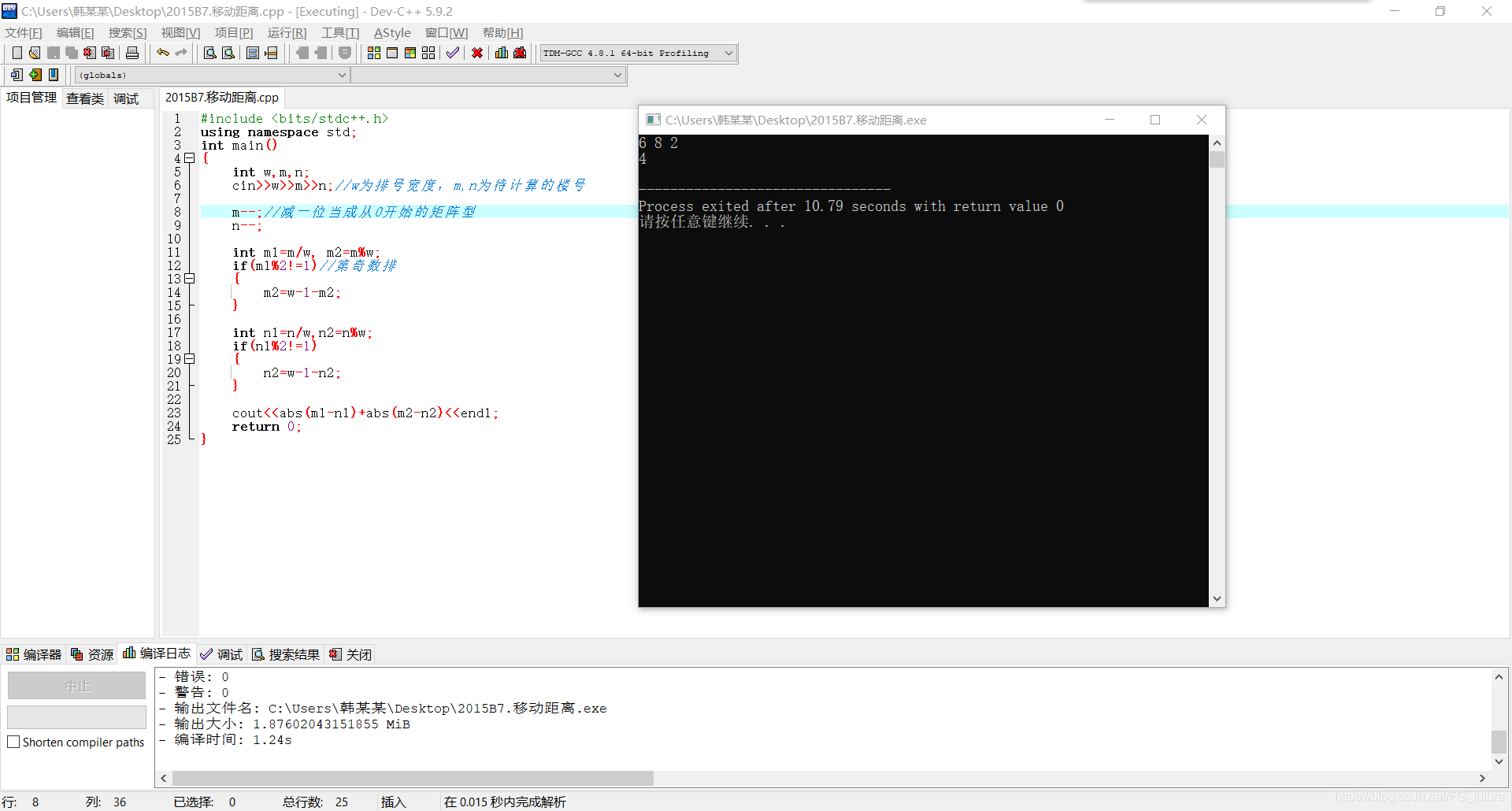Click the Close file toolbar icon

pyautogui.click(x=90, y=53)
